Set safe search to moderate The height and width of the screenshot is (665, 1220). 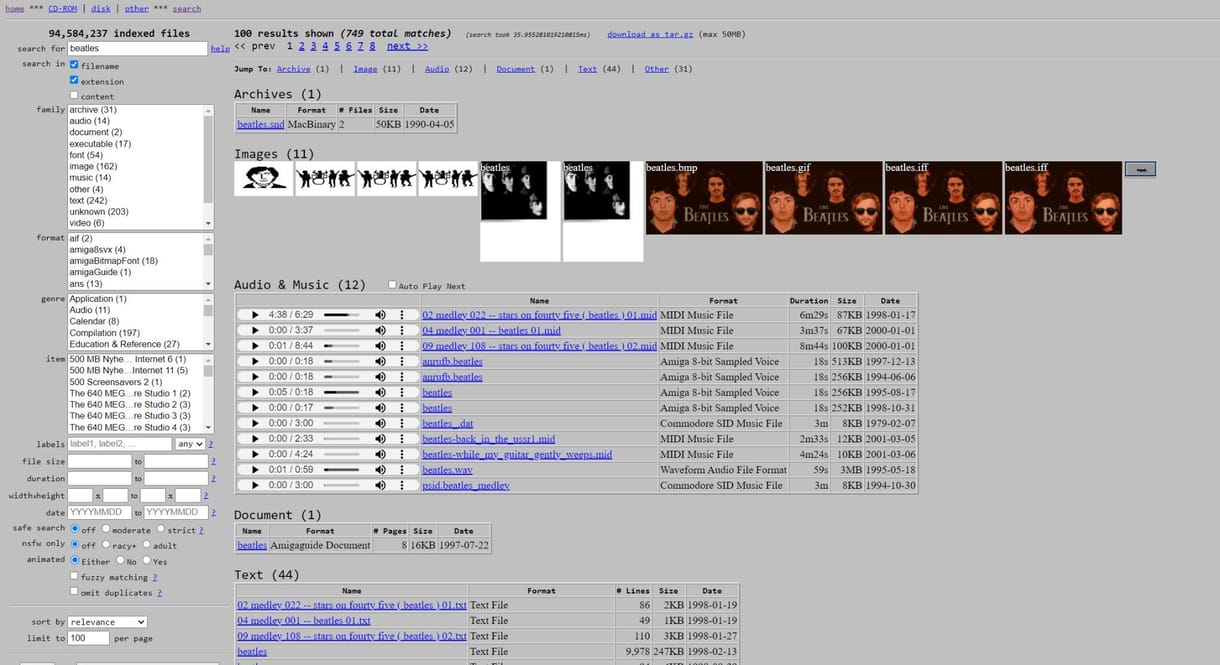click(x=106, y=529)
